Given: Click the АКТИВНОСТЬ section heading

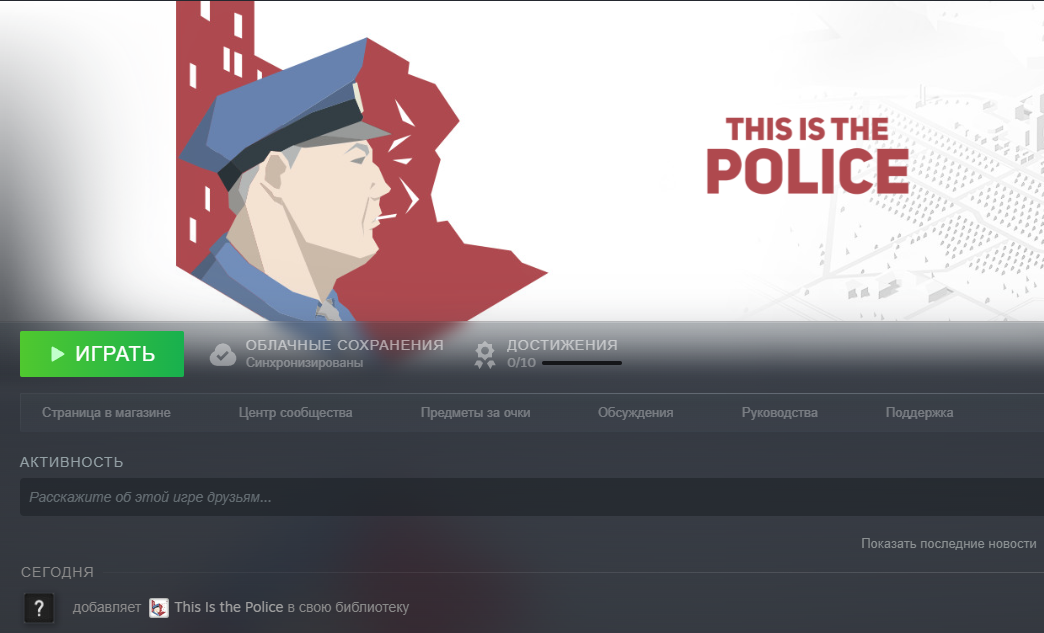Looking at the screenshot, I should point(72,462).
